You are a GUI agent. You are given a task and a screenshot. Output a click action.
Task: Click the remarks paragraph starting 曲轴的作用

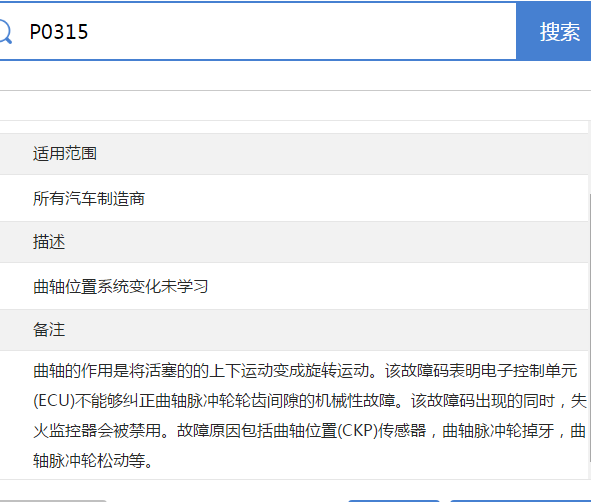coord(309,415)
